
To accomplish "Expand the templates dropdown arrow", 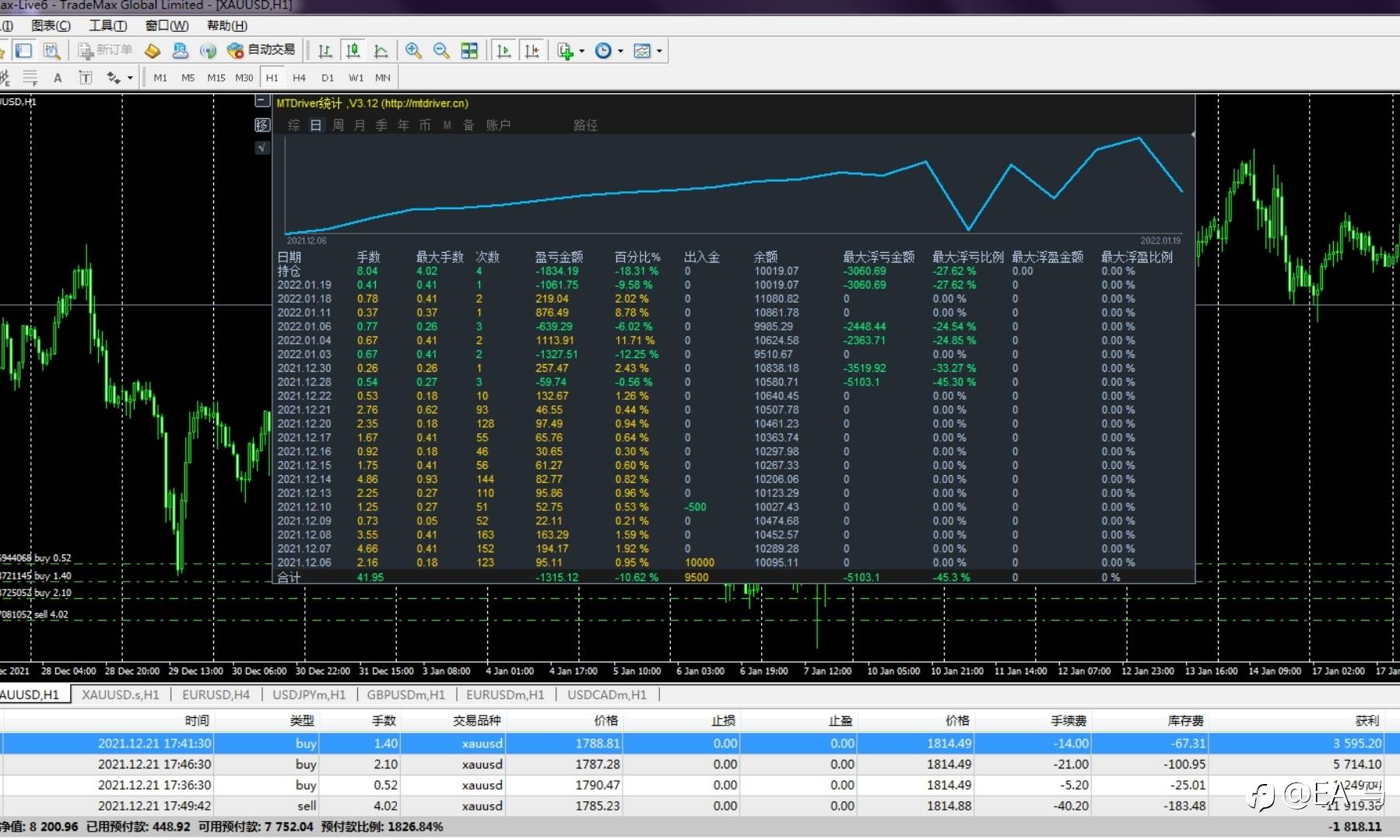I will click(x=659, y=51).
